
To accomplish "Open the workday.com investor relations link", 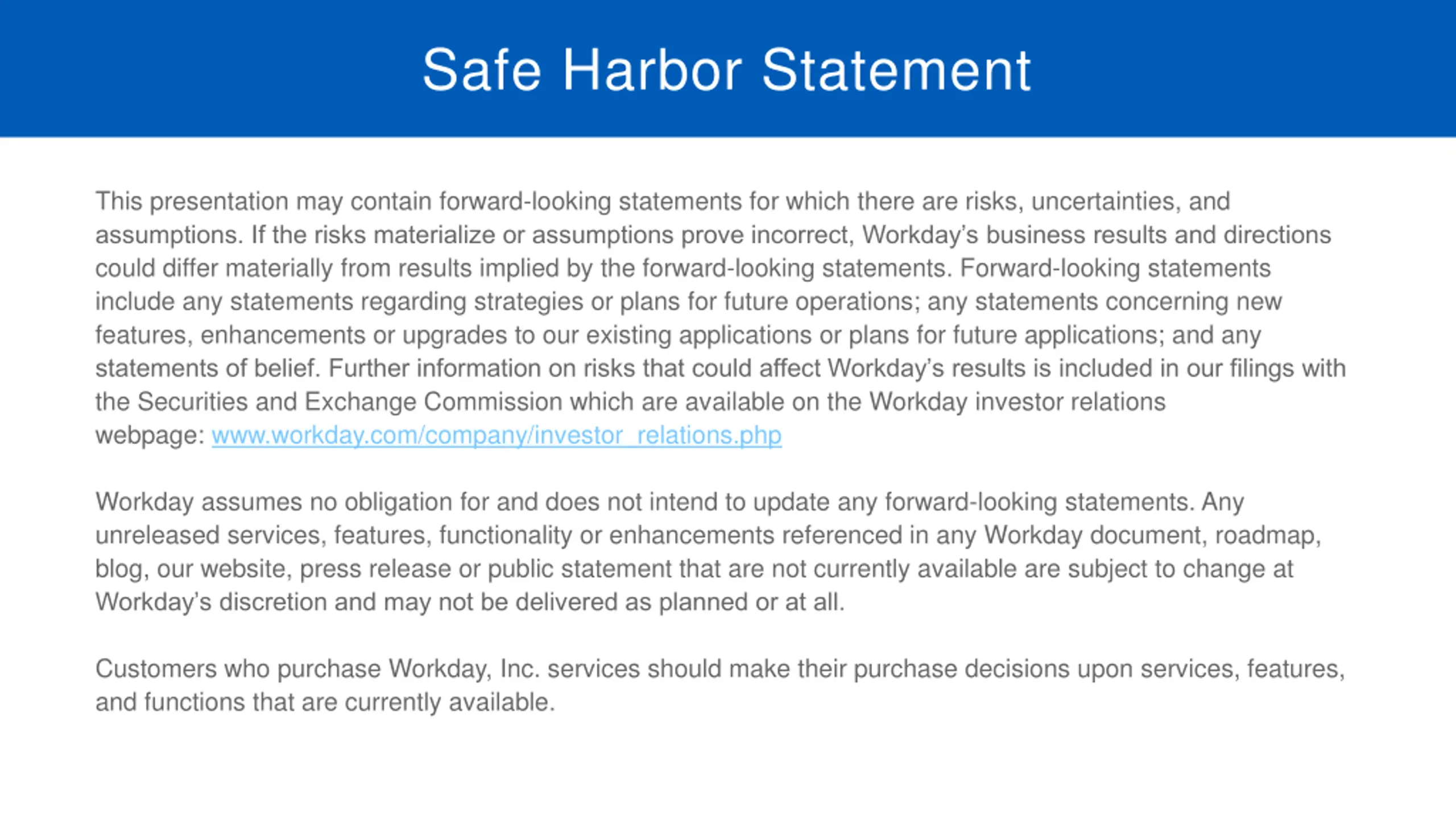I will click(496, 436).
